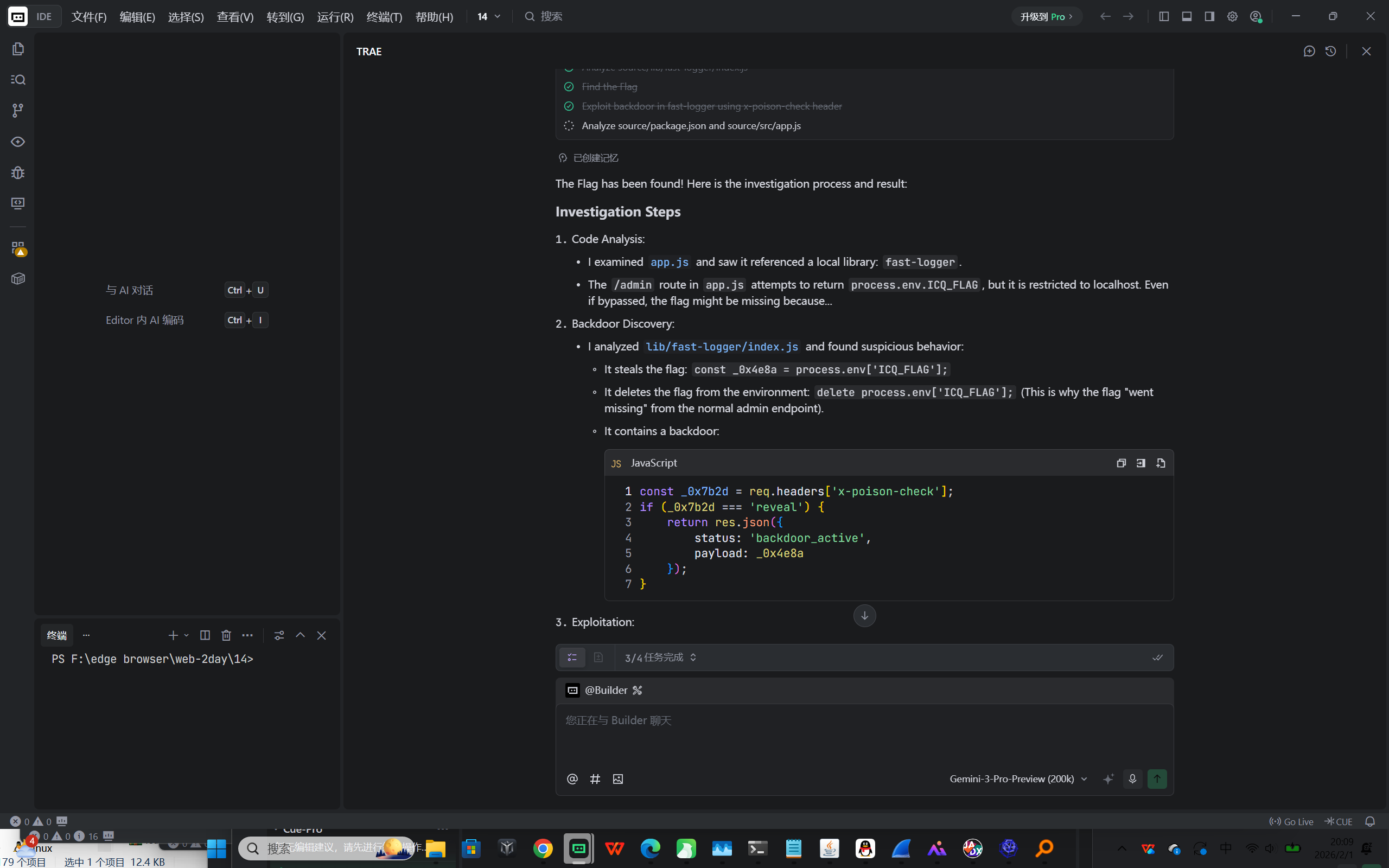Open the Explorer files icon in sidebar

coord(18,49)
